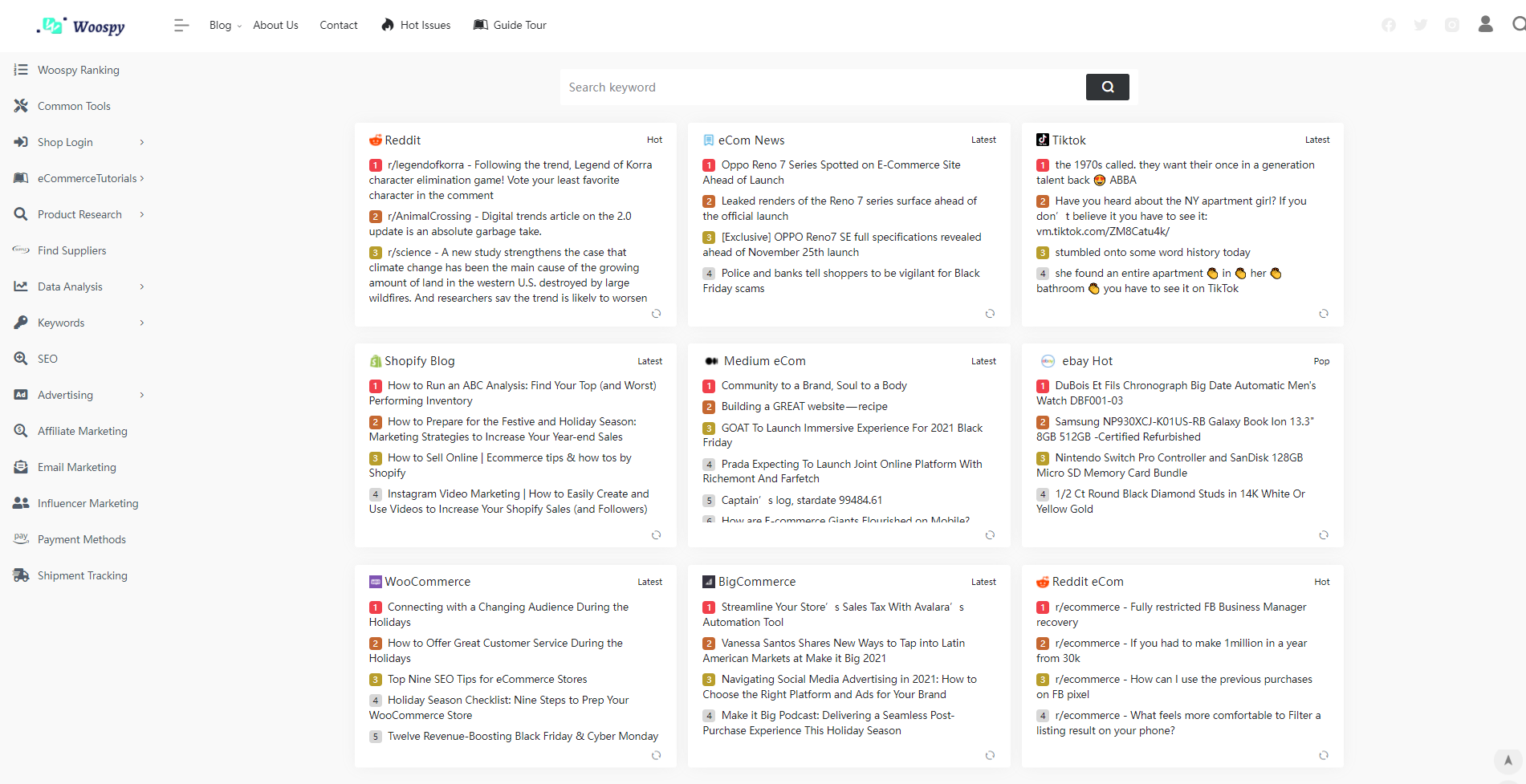Open the Instagram social icon
Screen dimensions: 1526x784
(1452, 25)
